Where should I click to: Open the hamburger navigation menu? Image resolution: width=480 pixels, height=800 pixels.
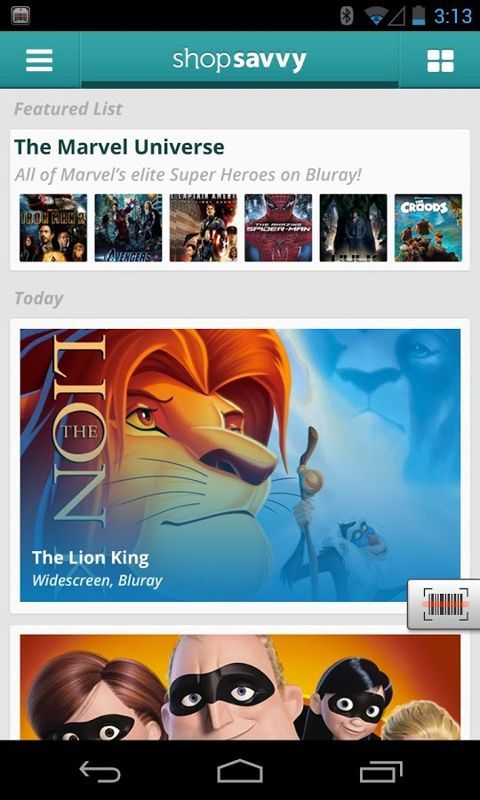point(39,60)
